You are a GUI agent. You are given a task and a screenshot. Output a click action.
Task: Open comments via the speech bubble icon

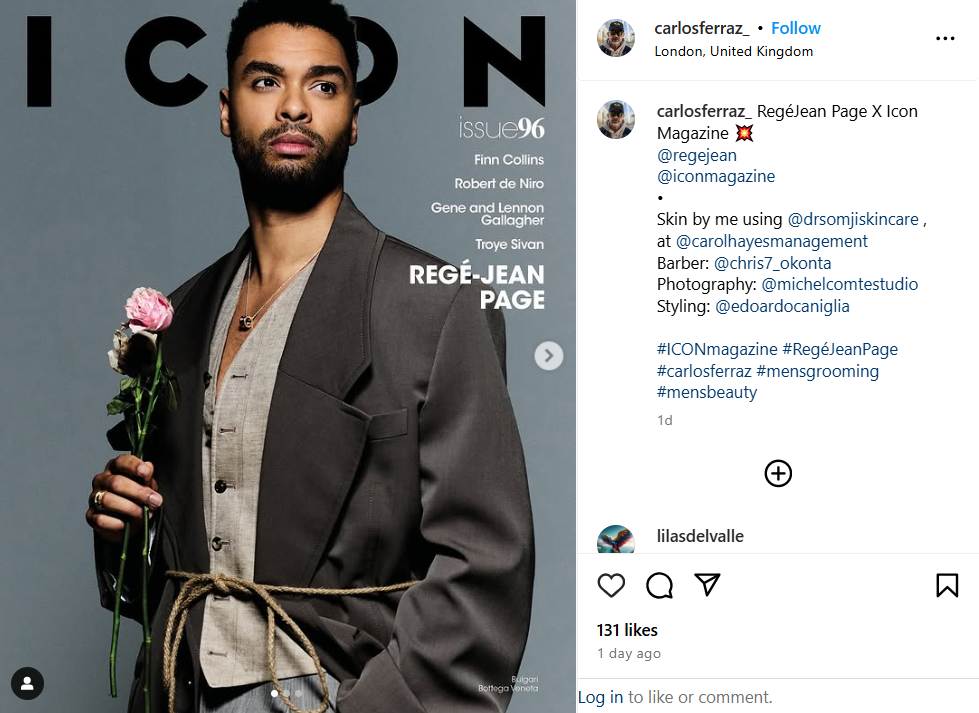(659, 585)
